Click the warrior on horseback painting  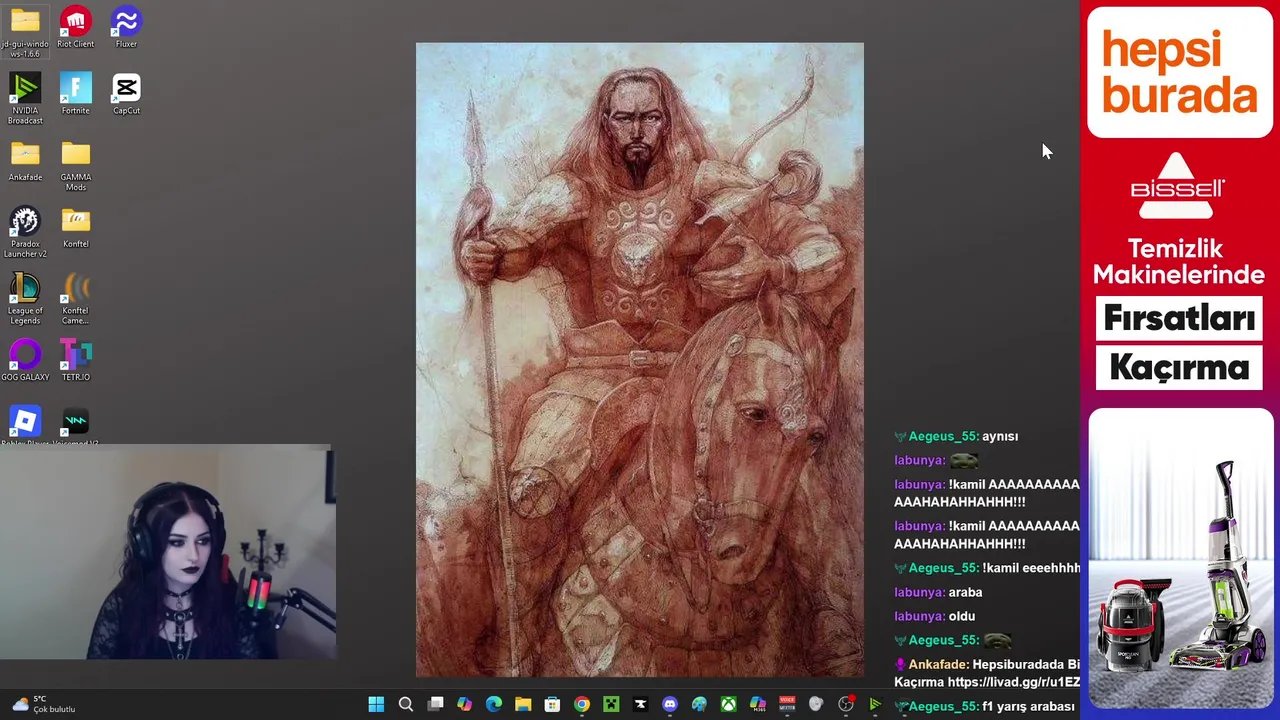[640, 360]
